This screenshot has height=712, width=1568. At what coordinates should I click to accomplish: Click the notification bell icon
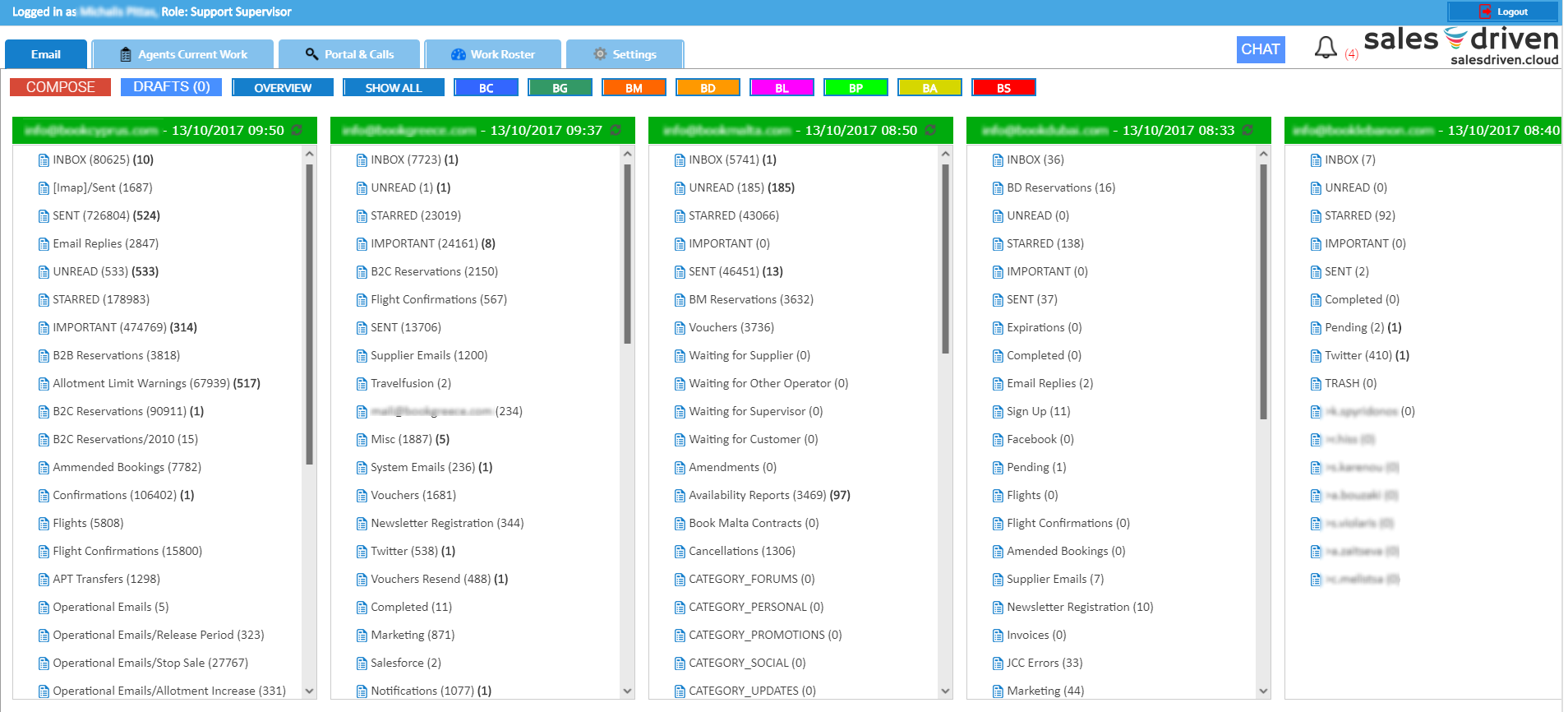click(x=1325, y=48)
